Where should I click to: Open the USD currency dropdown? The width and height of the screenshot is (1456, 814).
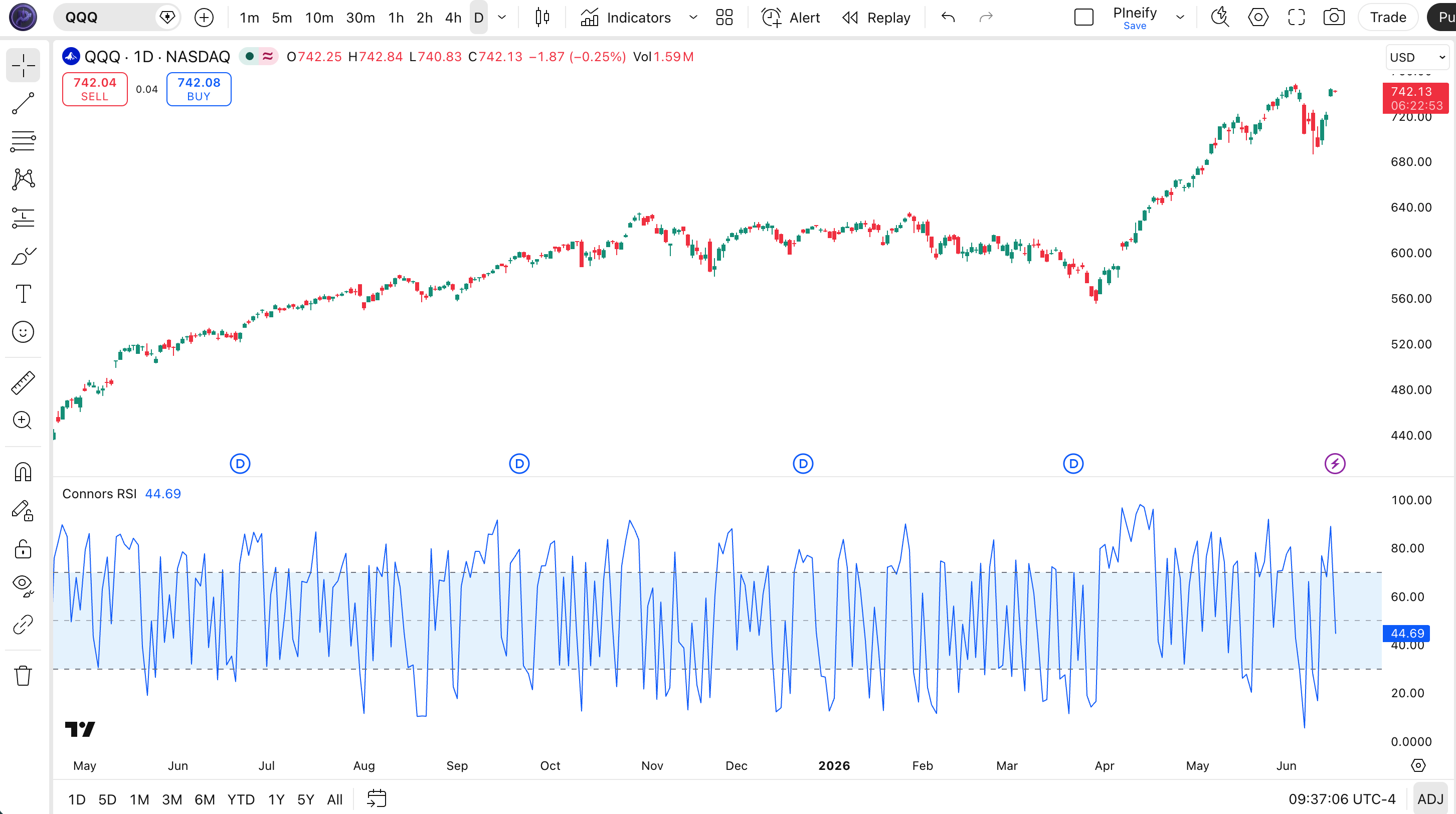tap(1417, 57)
